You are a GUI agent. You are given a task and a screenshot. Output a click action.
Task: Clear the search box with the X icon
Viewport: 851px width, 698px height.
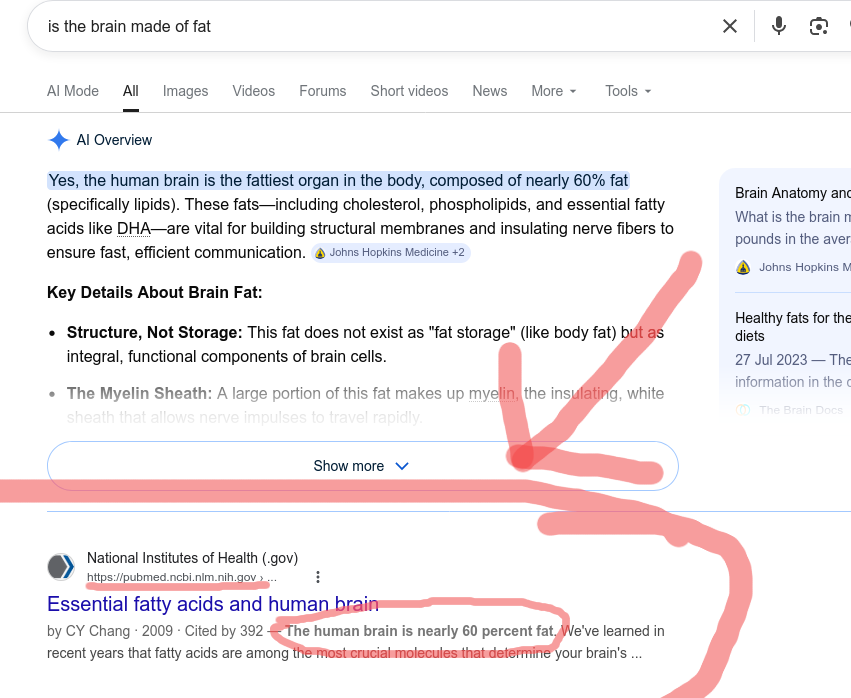(x=730, y=26)
